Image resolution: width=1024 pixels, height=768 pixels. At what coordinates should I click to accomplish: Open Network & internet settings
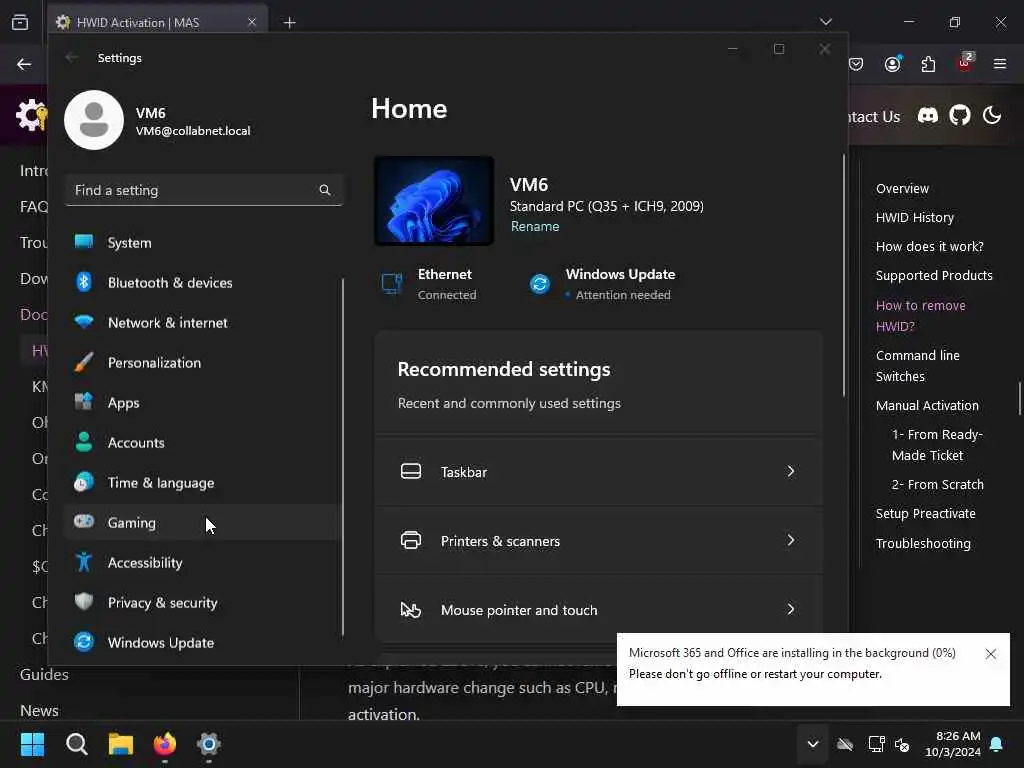tap(202, 323)
